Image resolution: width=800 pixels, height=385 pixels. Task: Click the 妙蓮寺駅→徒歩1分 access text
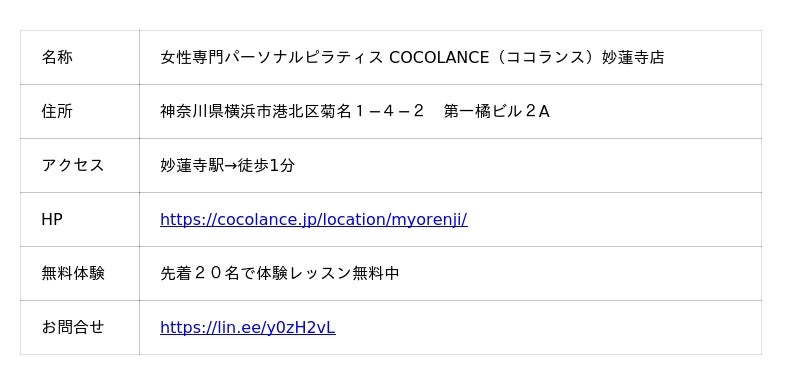point(228,165)
